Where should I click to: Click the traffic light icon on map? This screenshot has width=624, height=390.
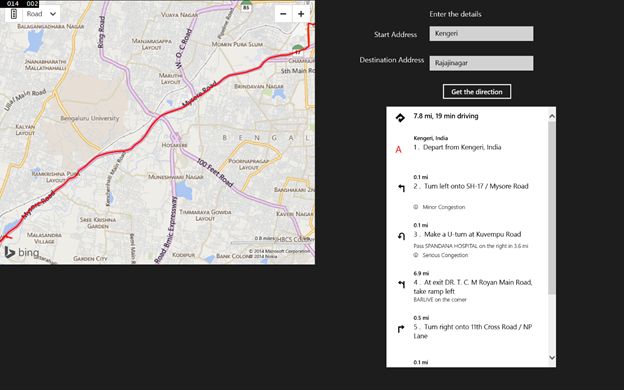(x=14, y=14)
